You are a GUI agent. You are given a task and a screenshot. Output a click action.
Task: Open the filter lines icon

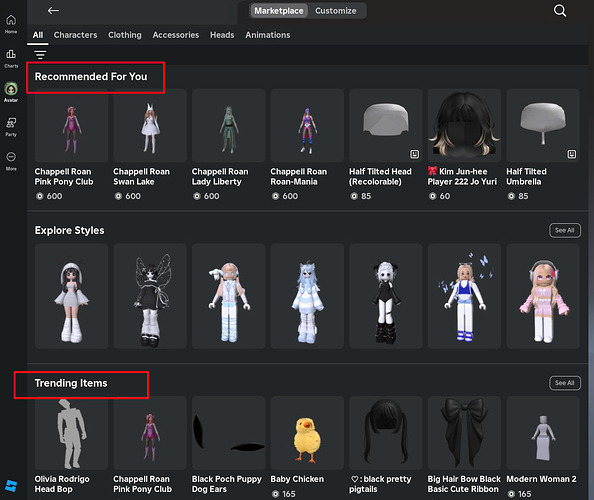pos(40,55)
